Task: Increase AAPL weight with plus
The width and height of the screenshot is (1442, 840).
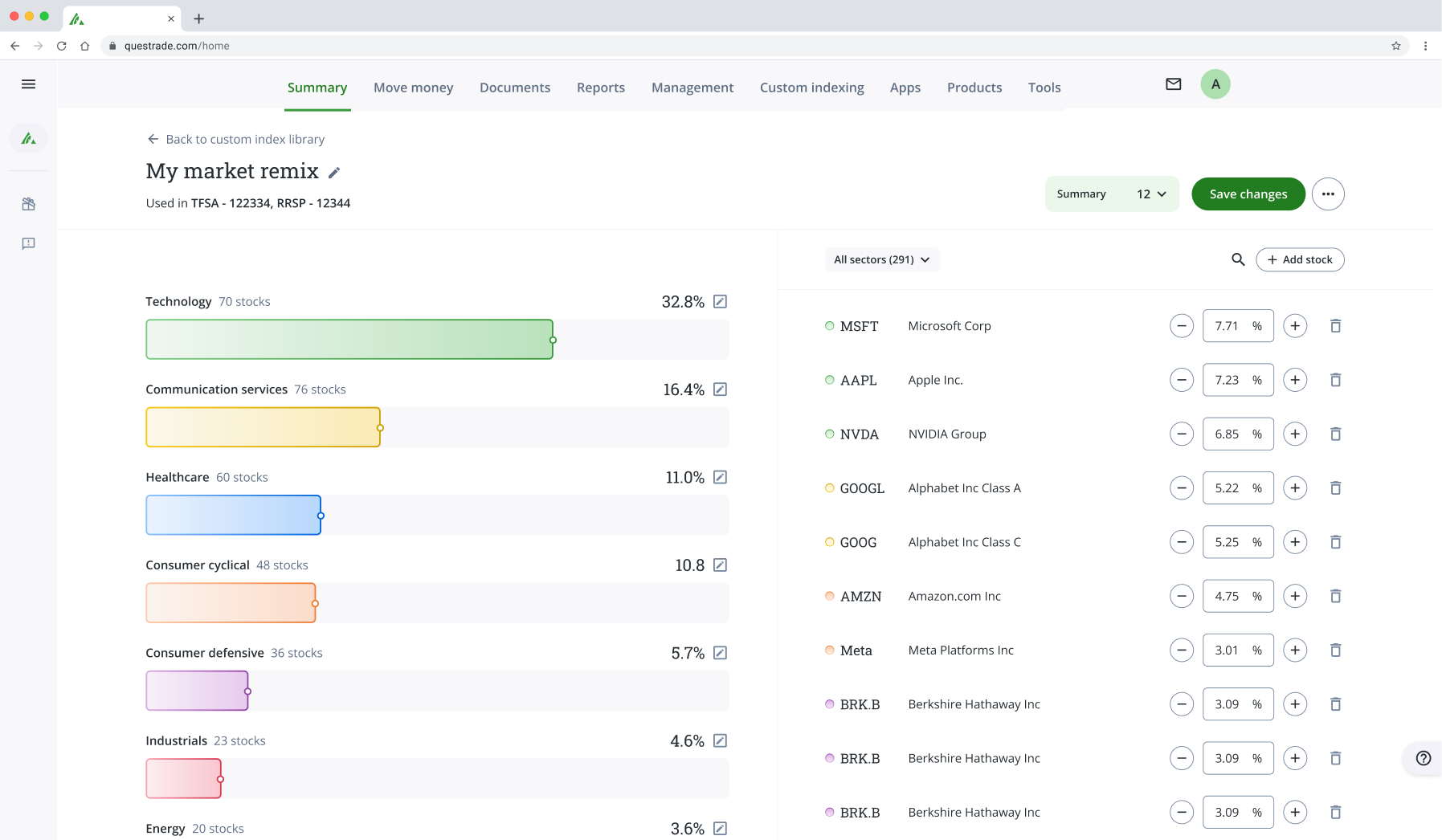Action: point(1295,380)
